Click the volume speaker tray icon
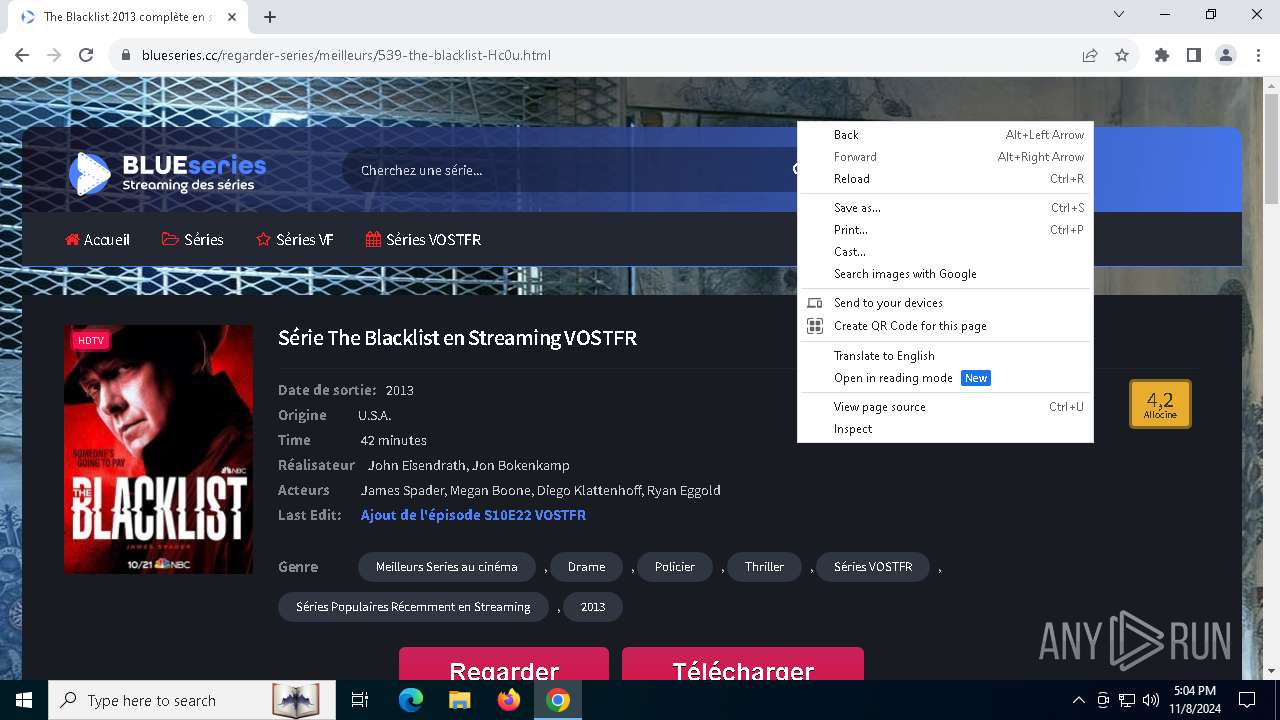Image resolution: width=1280 pixels, height=720 pixels. (x=1151, y=700)
